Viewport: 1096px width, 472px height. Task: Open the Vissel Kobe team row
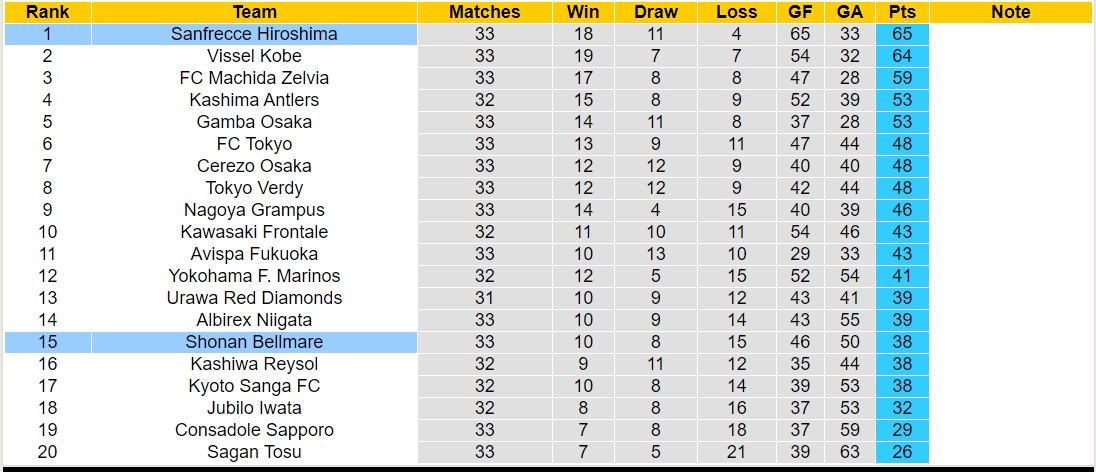(x=254, y=56)
